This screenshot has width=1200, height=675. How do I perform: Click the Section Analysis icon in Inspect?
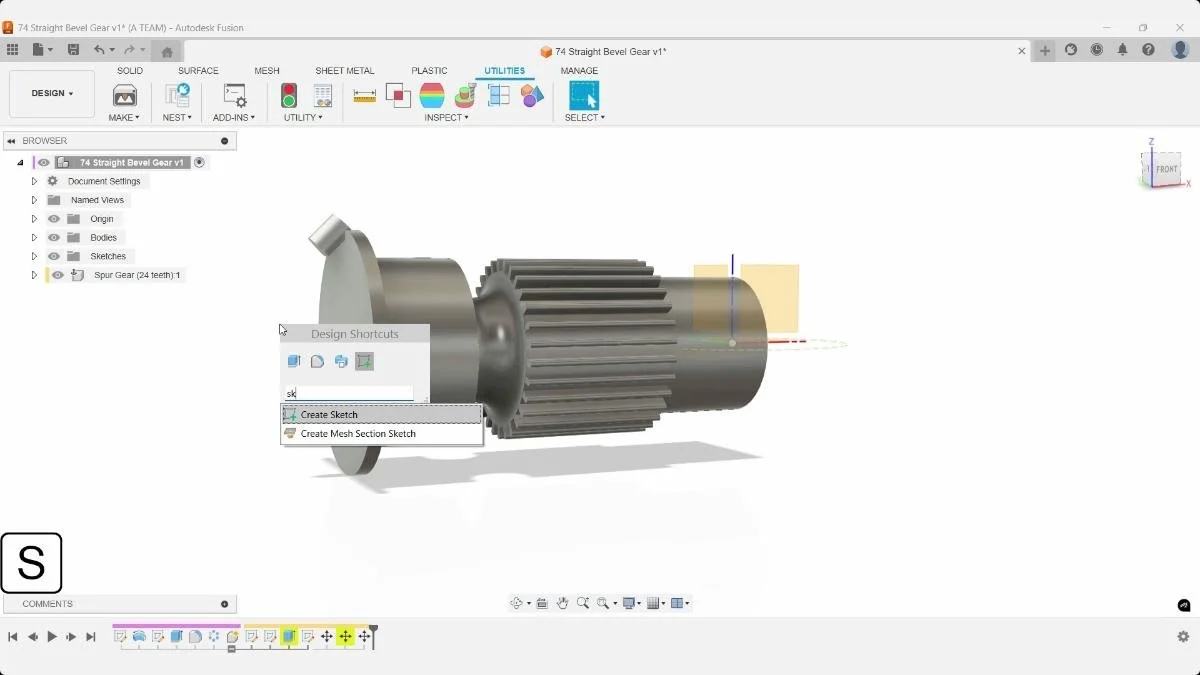(465, 96)
